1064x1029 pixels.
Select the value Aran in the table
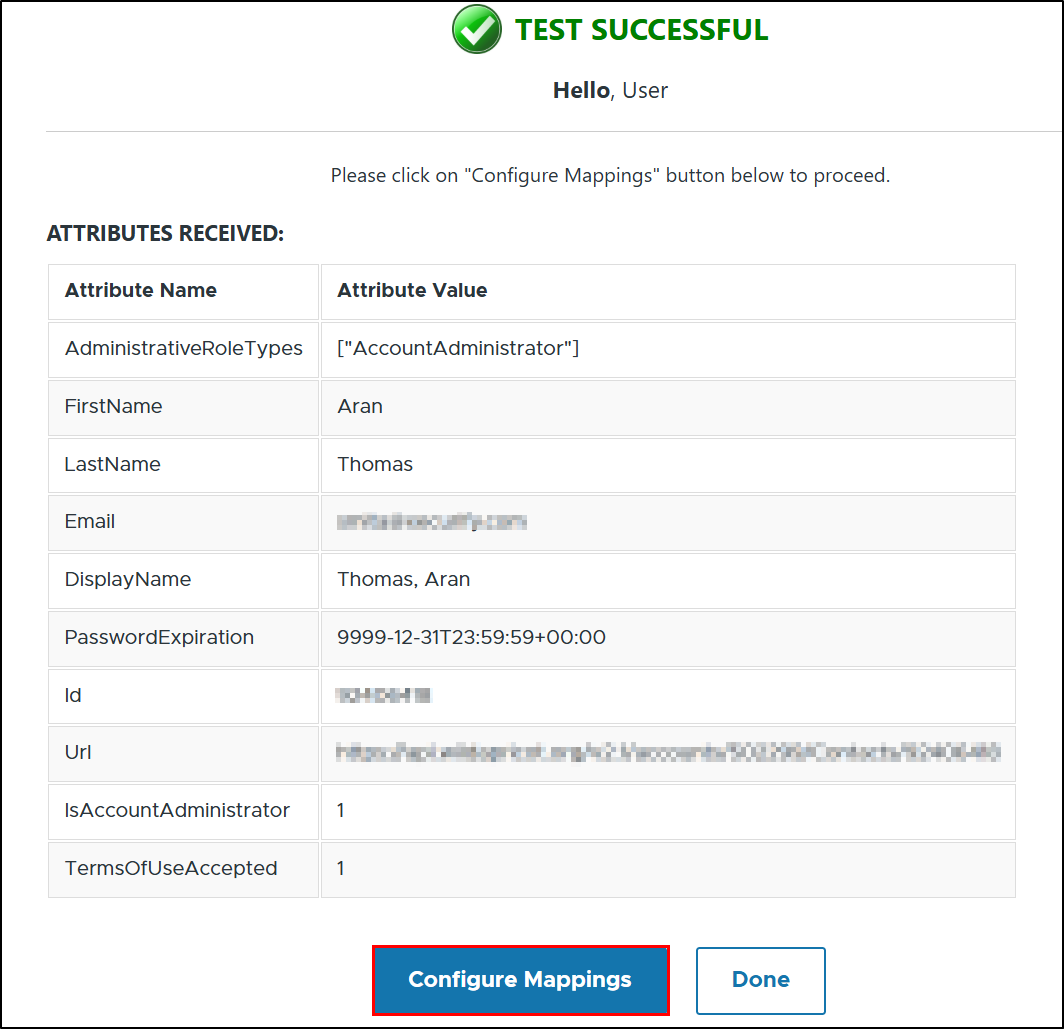(x=360, y=406)
